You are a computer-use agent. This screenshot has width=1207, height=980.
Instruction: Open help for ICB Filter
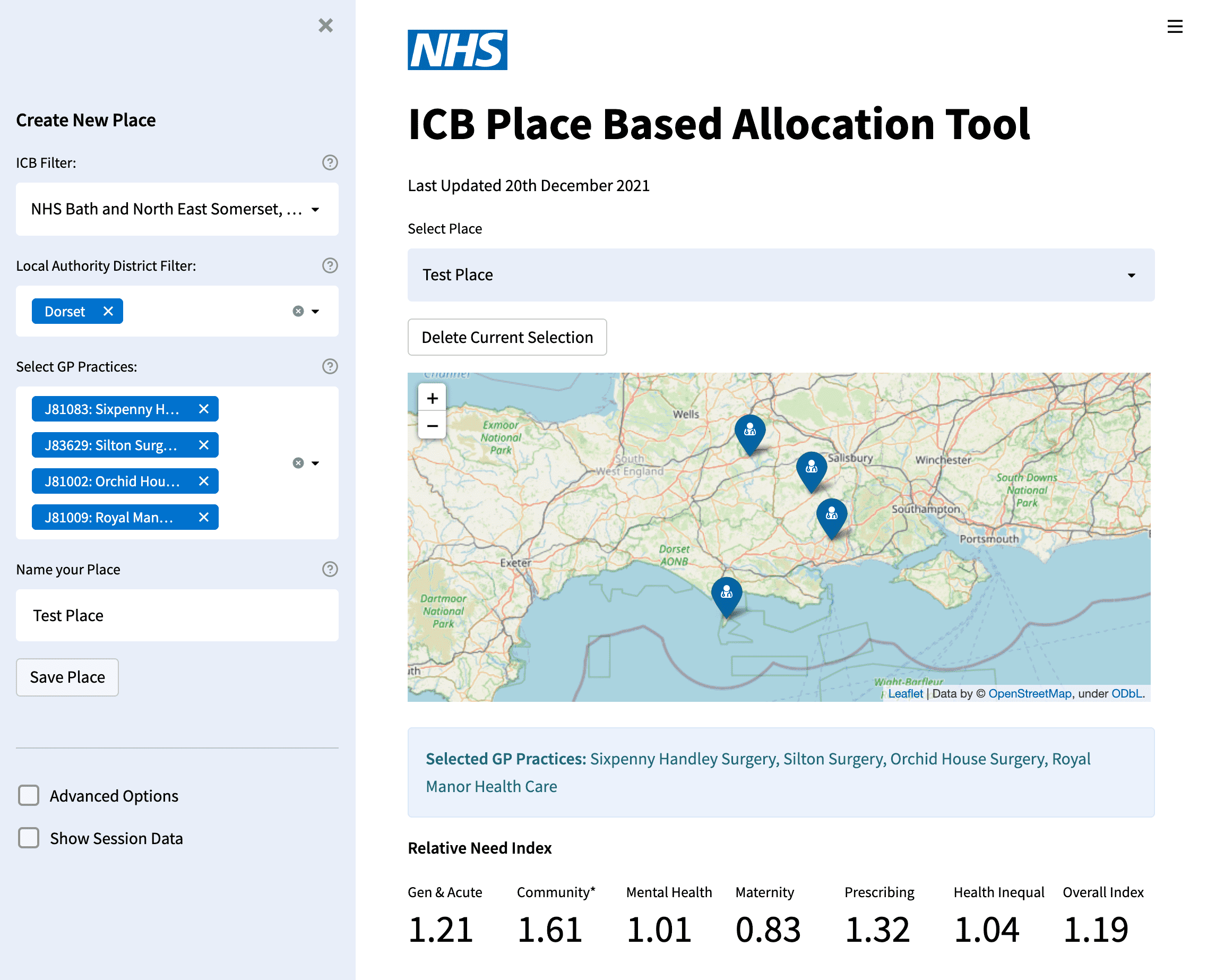[x=330, y=162]
